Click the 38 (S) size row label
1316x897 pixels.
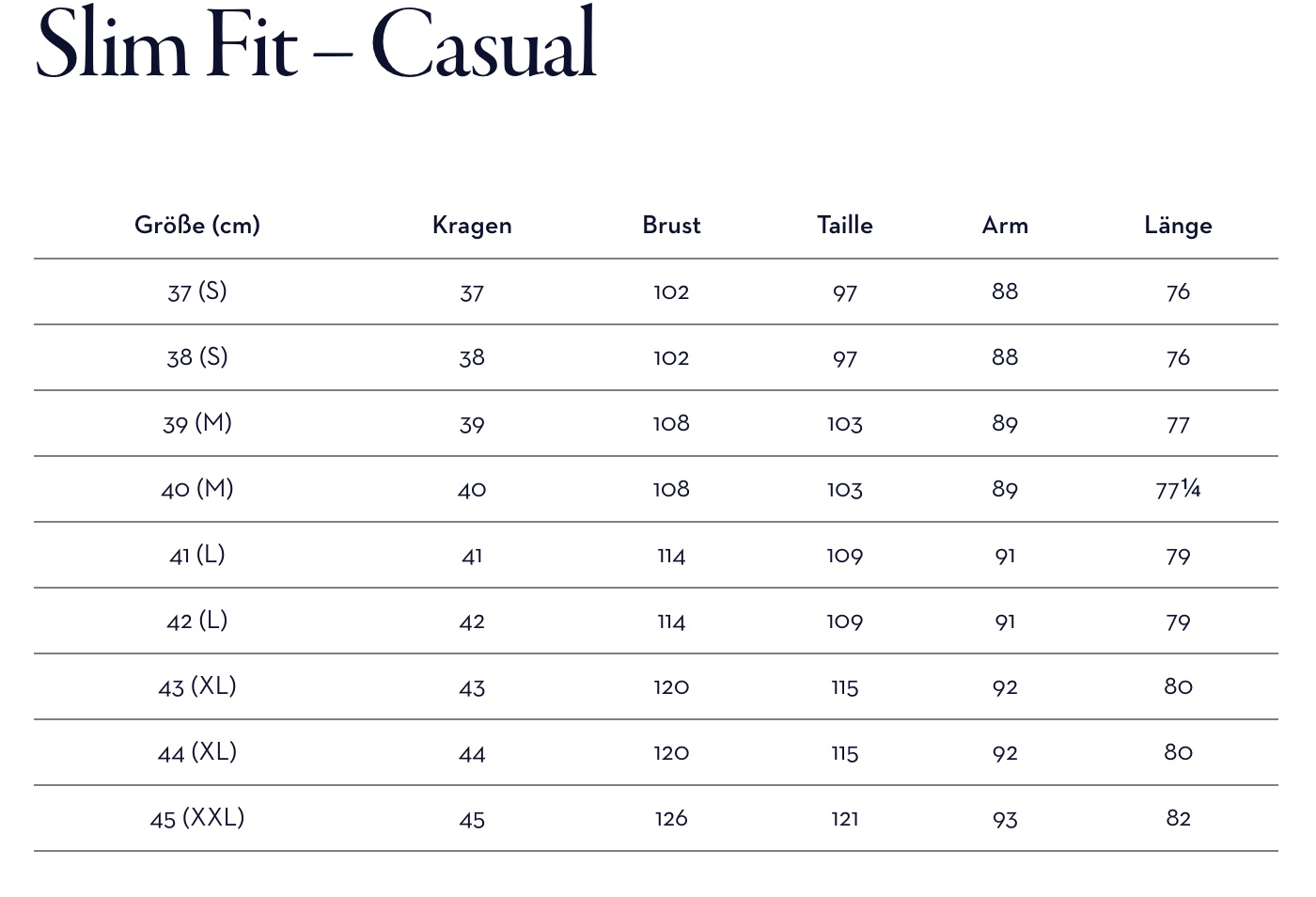pos(197,357)
